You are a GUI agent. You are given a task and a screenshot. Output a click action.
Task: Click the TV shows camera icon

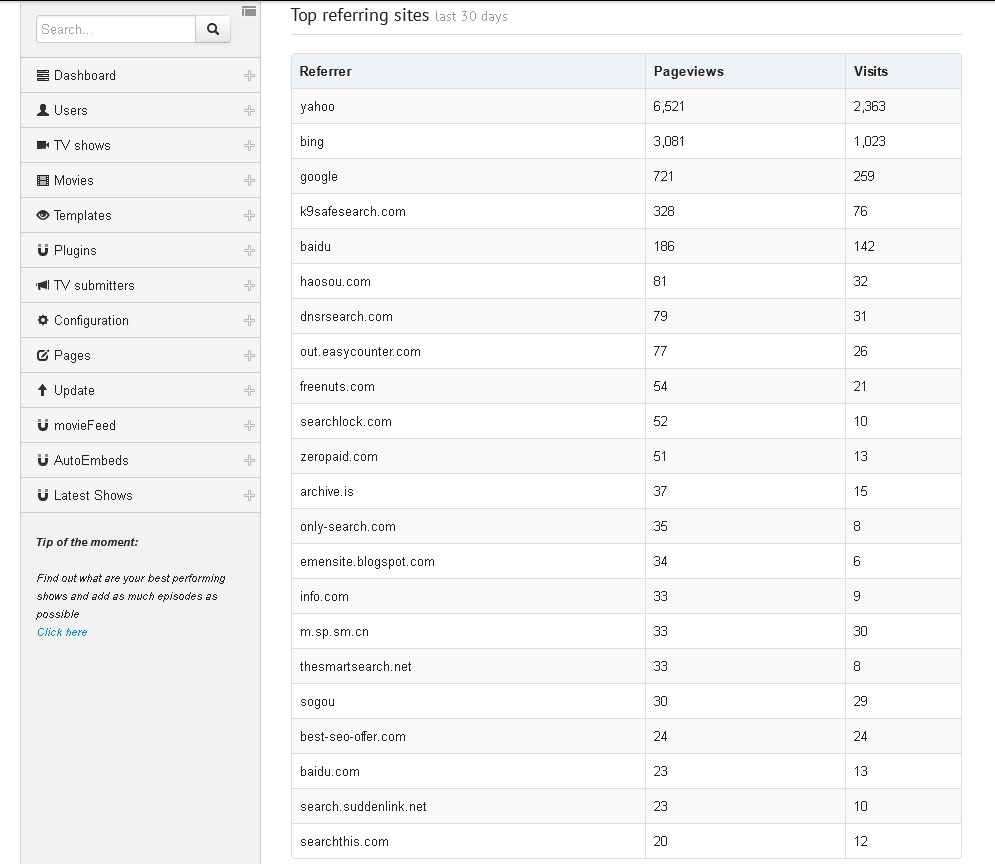click(43, 145)
